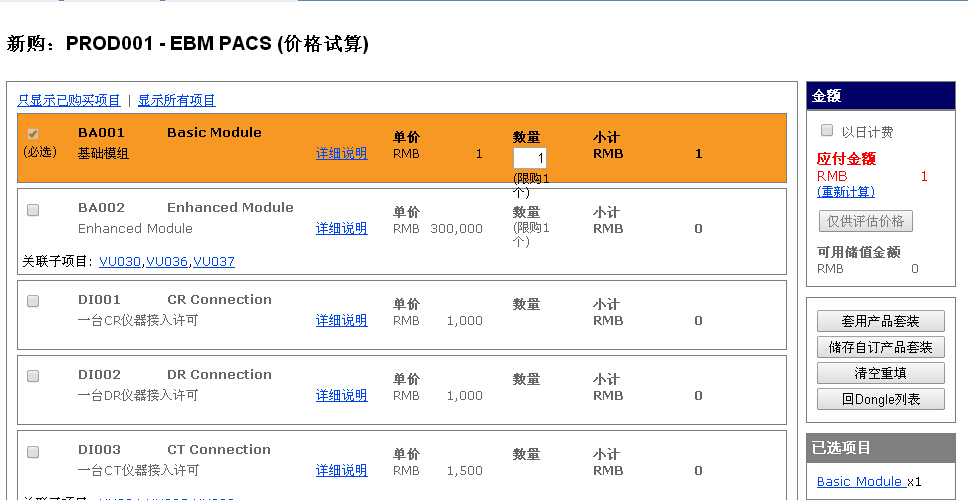This screenshot has height=500, width=968.
Task: Open 详细说明 for CR Connection
Action: click(341, 320)
